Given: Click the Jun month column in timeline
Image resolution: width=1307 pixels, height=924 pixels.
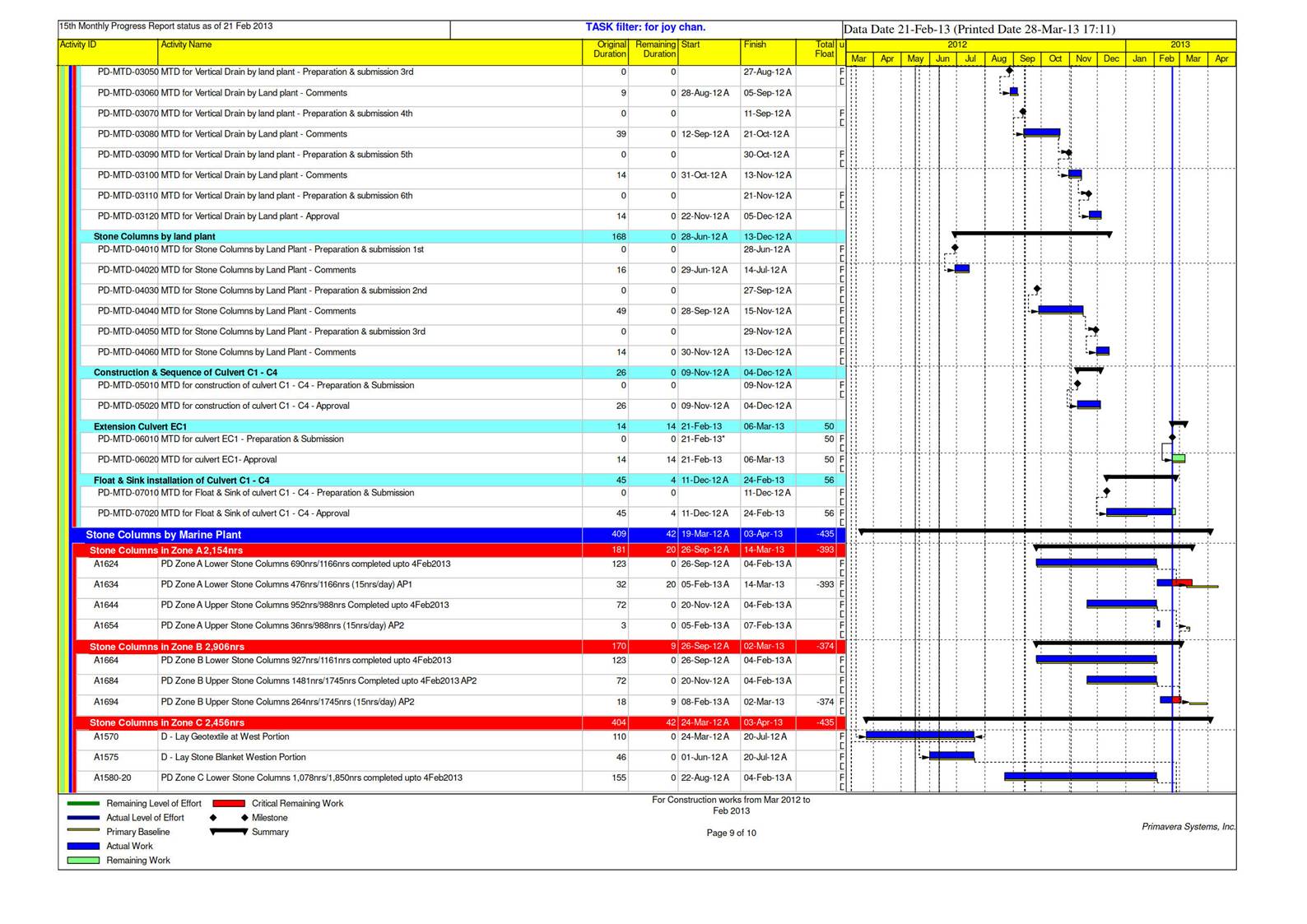Looking at the screenshot, I should 942,58.
